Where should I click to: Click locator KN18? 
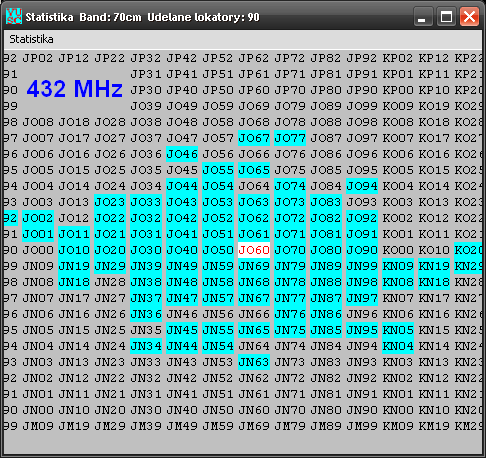click(434, 282)
